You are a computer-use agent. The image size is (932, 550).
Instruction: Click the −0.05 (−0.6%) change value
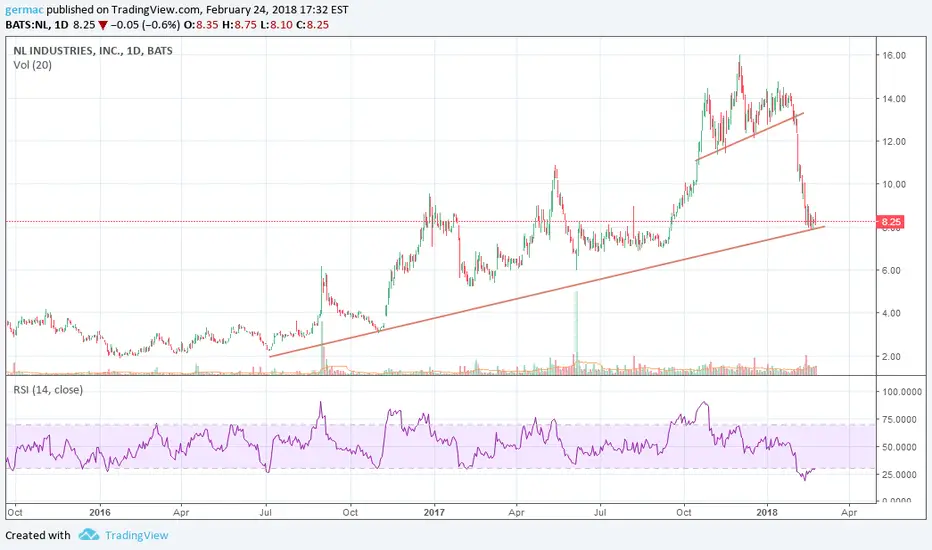point(145,25)
